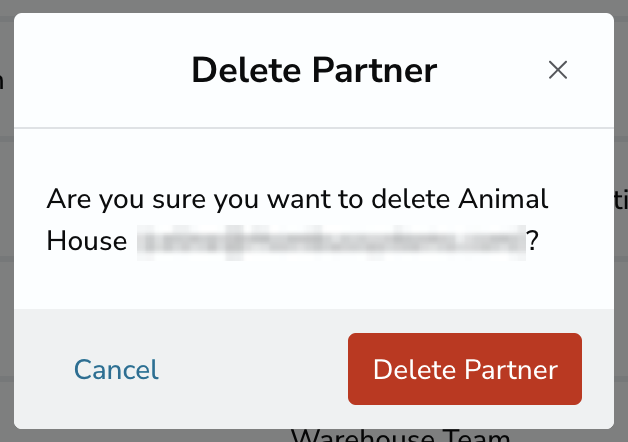Viewport: 628px width, 442px height.
Task: Click the dimmed backdrop strip below the dialog
Action: tap(152, 436)
